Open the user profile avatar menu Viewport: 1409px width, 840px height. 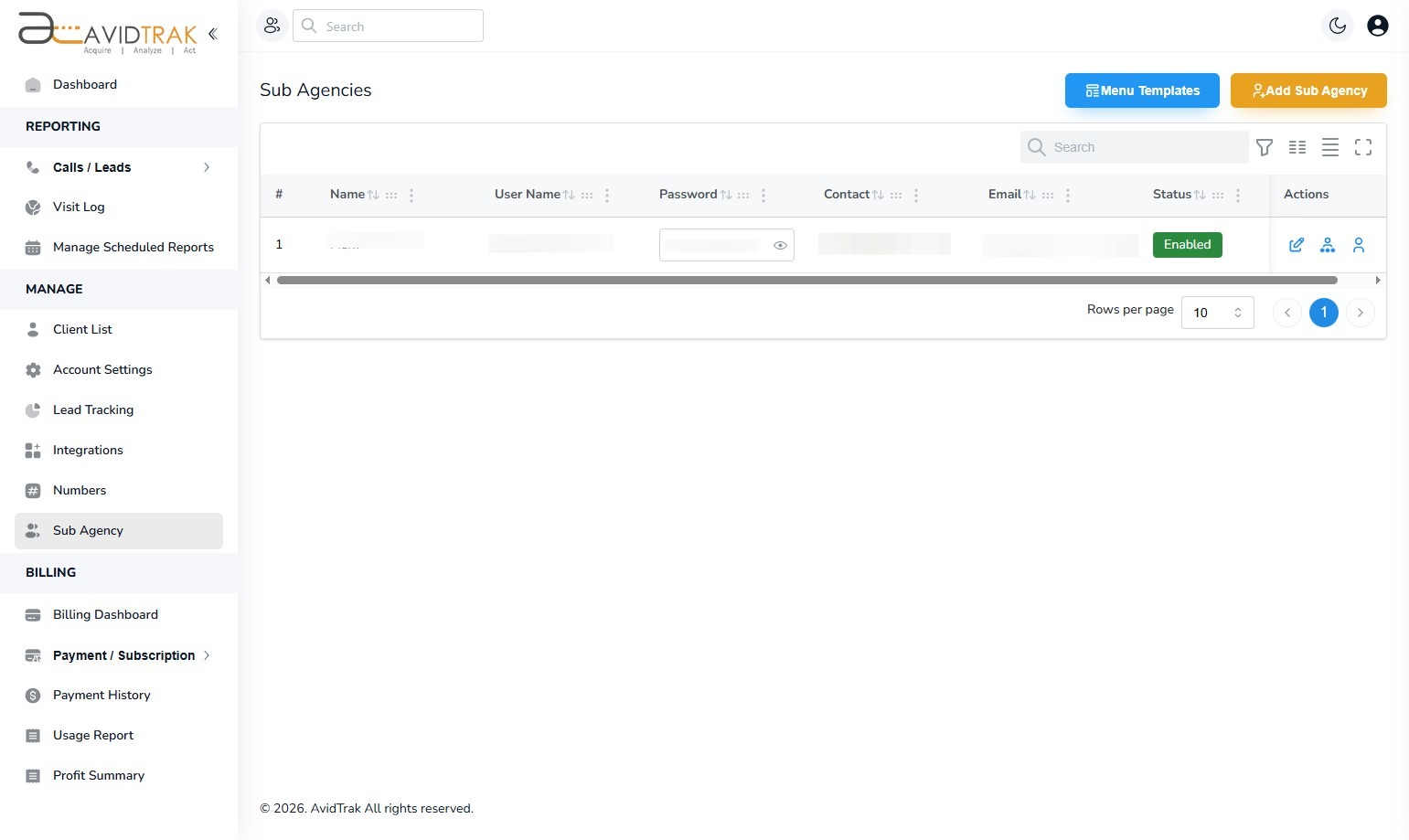[x=1378, y=26]
